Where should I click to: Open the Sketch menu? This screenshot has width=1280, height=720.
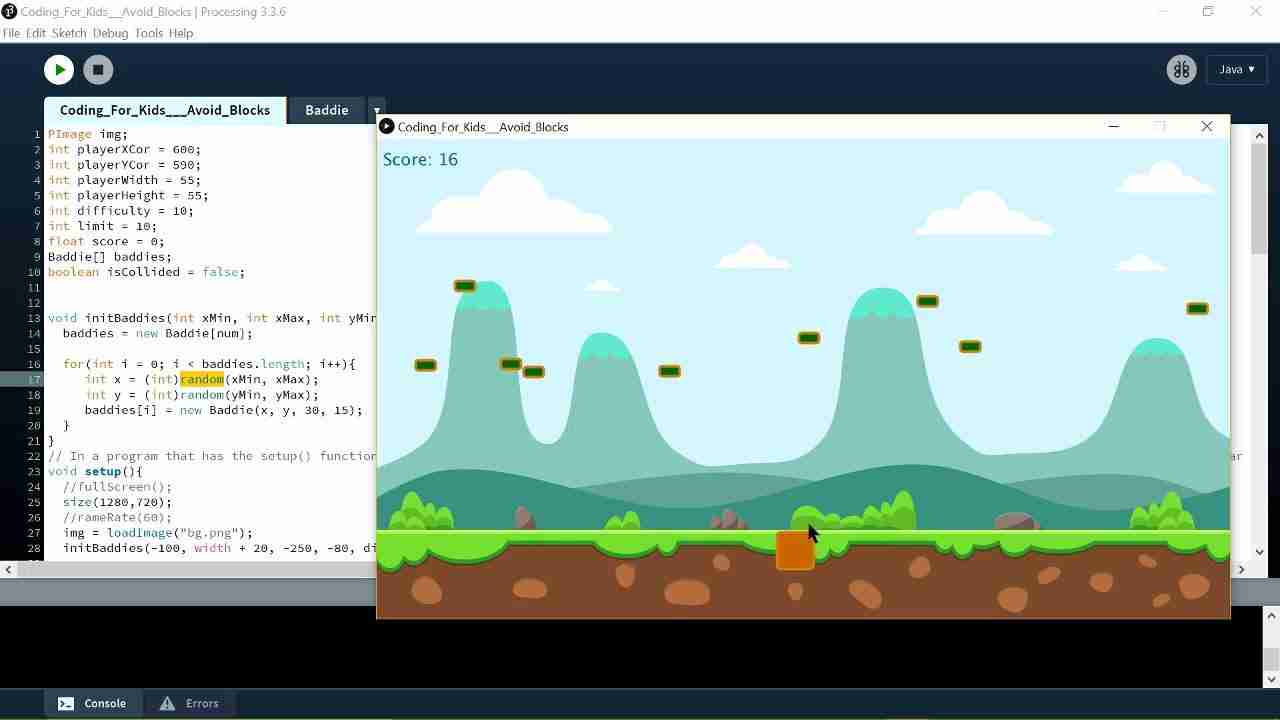click(x=69, y=33)
